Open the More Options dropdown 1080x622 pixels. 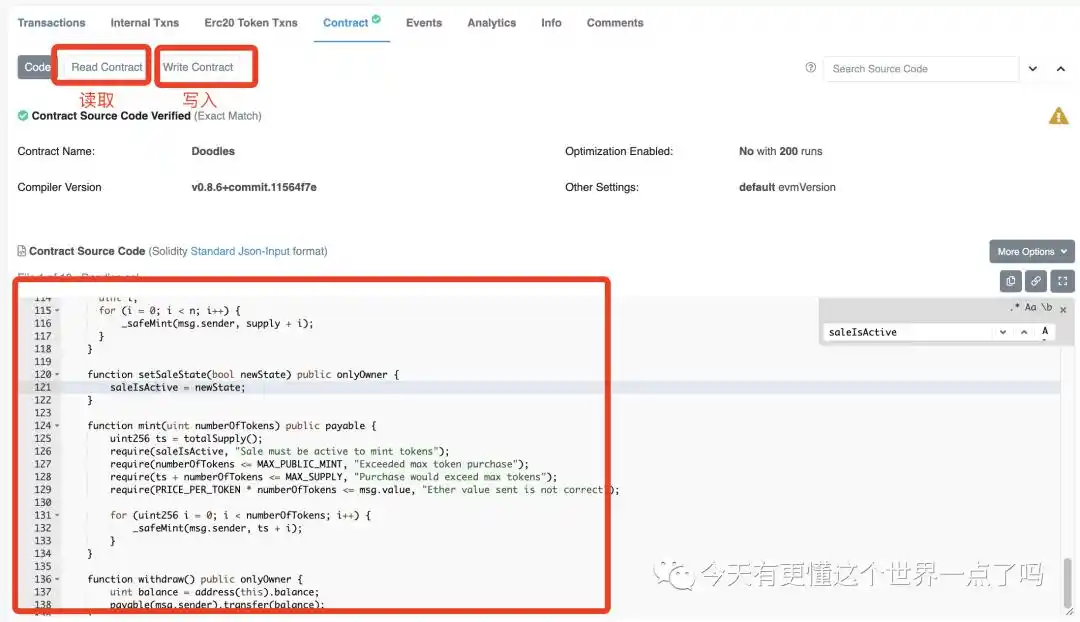click(x=1032, y=251)
